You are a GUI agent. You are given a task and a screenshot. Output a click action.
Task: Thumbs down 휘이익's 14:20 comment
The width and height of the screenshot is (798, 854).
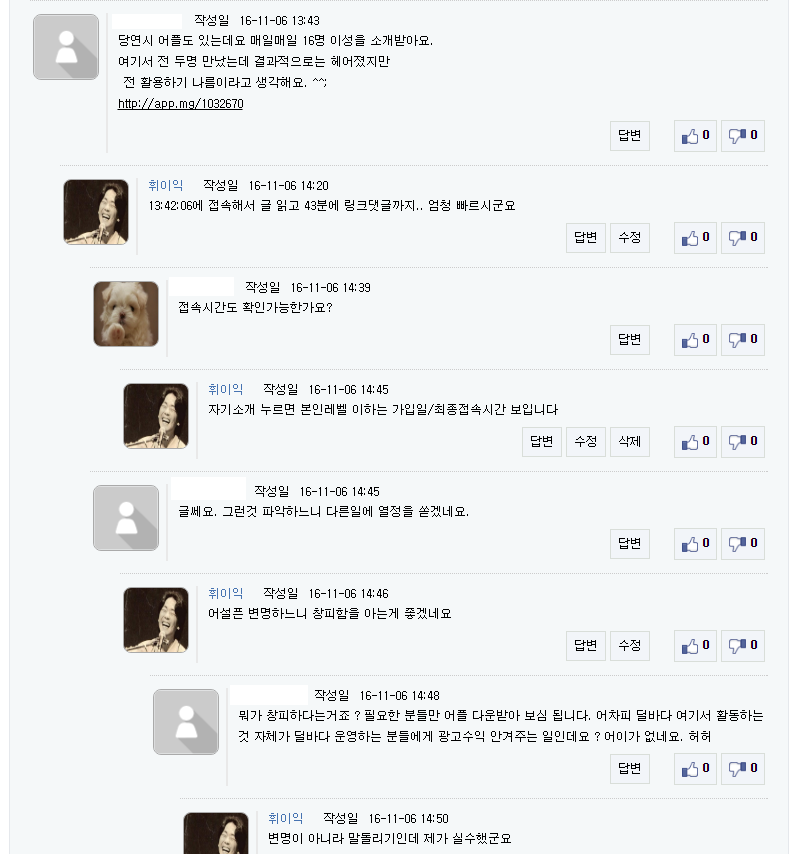(x=742, y=238)
